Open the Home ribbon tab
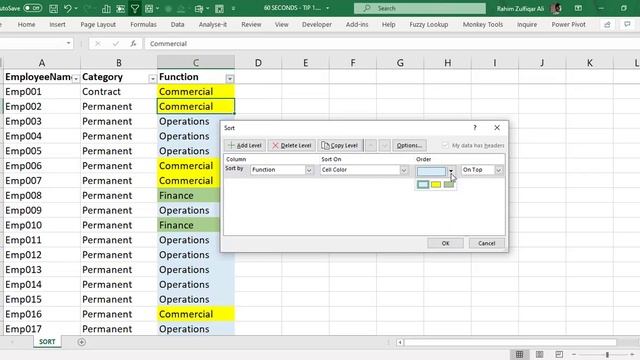Image resolution: width=640 pixels, height=360 pixels. [26, 24]
